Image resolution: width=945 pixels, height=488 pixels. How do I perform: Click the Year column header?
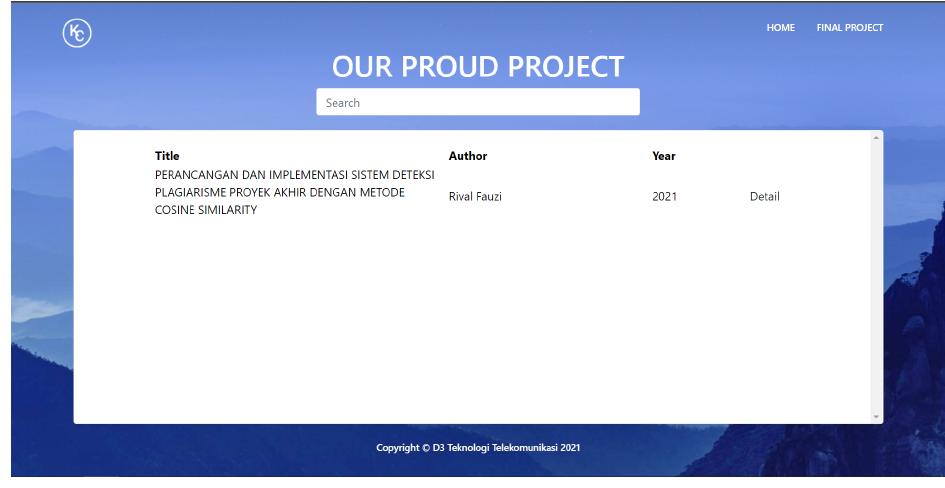click(664, 155)
